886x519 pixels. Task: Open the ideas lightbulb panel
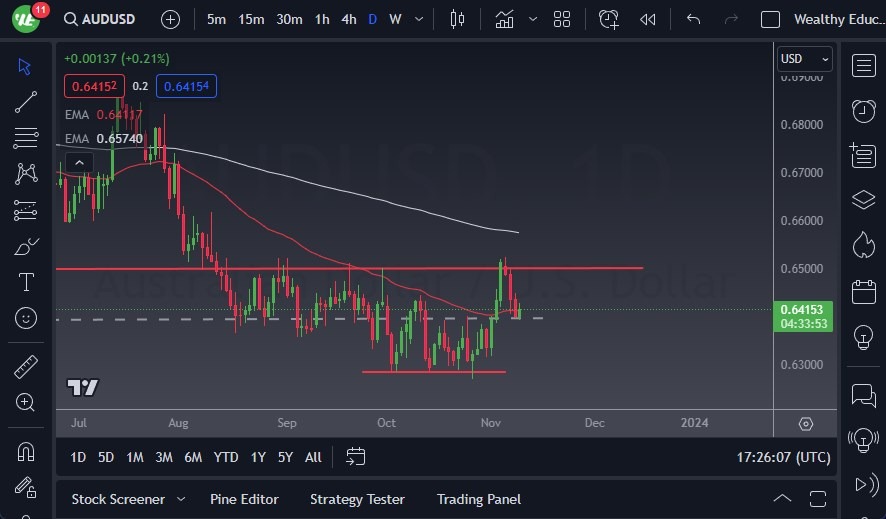point(863,338)
